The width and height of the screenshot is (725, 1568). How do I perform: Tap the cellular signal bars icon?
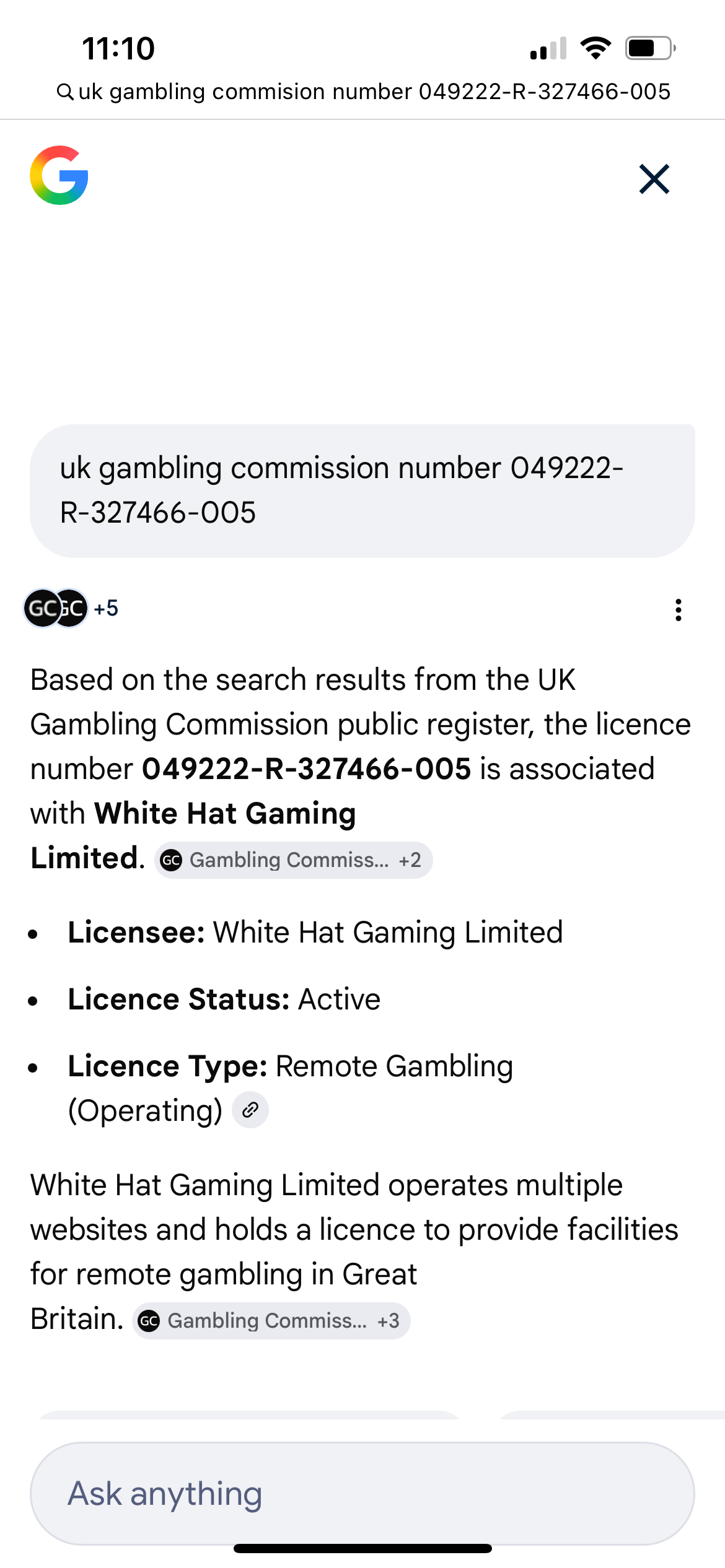[x=548, y=48]
